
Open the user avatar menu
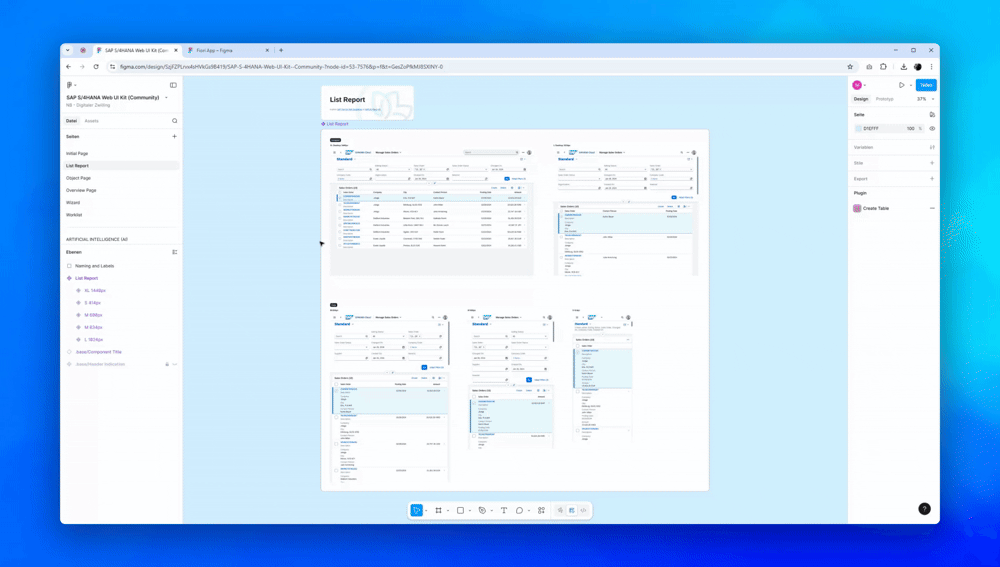click(x=857, y=85)
